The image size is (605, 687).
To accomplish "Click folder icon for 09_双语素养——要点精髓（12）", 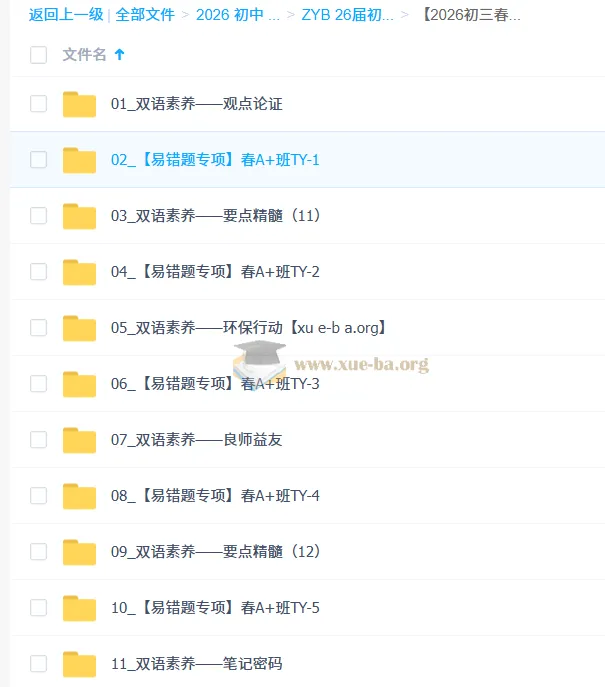I will click(79, 552).
